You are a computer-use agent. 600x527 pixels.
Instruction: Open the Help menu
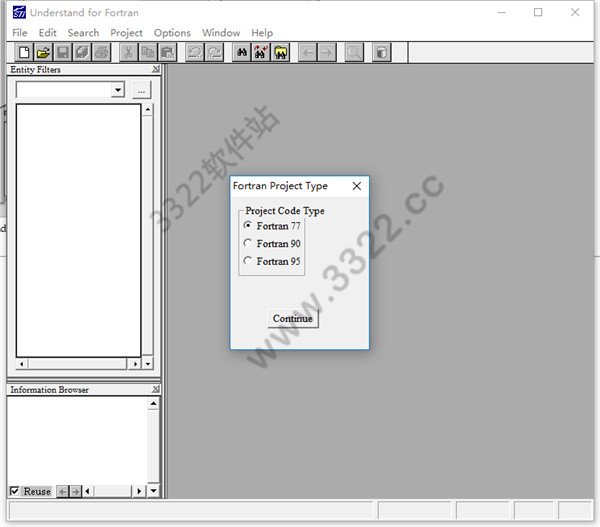point(262,33)
